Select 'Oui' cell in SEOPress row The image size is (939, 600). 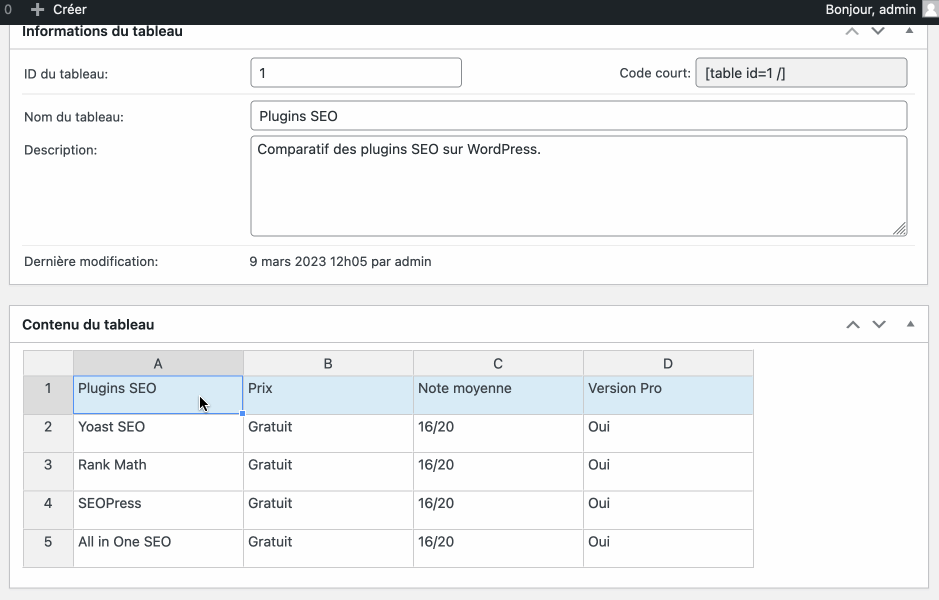668,510
